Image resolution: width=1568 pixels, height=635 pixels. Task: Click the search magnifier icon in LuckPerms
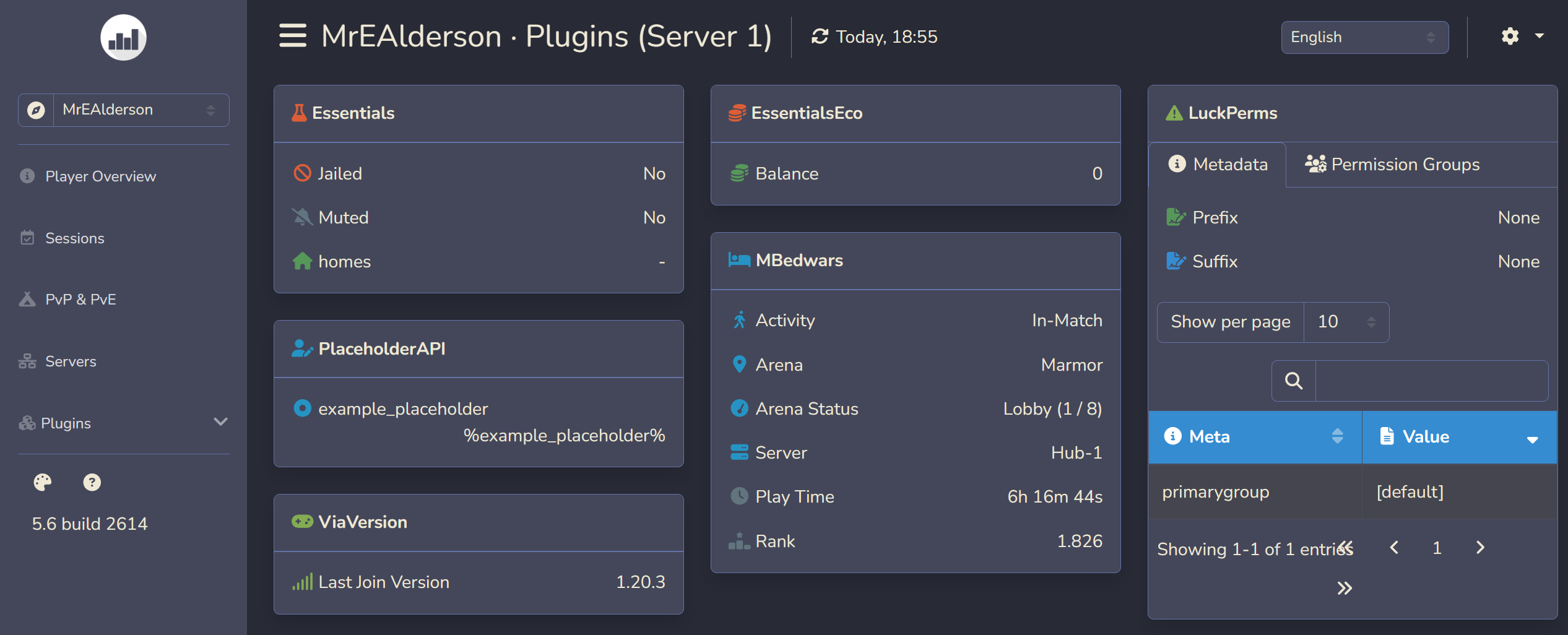pos(1293,381)
